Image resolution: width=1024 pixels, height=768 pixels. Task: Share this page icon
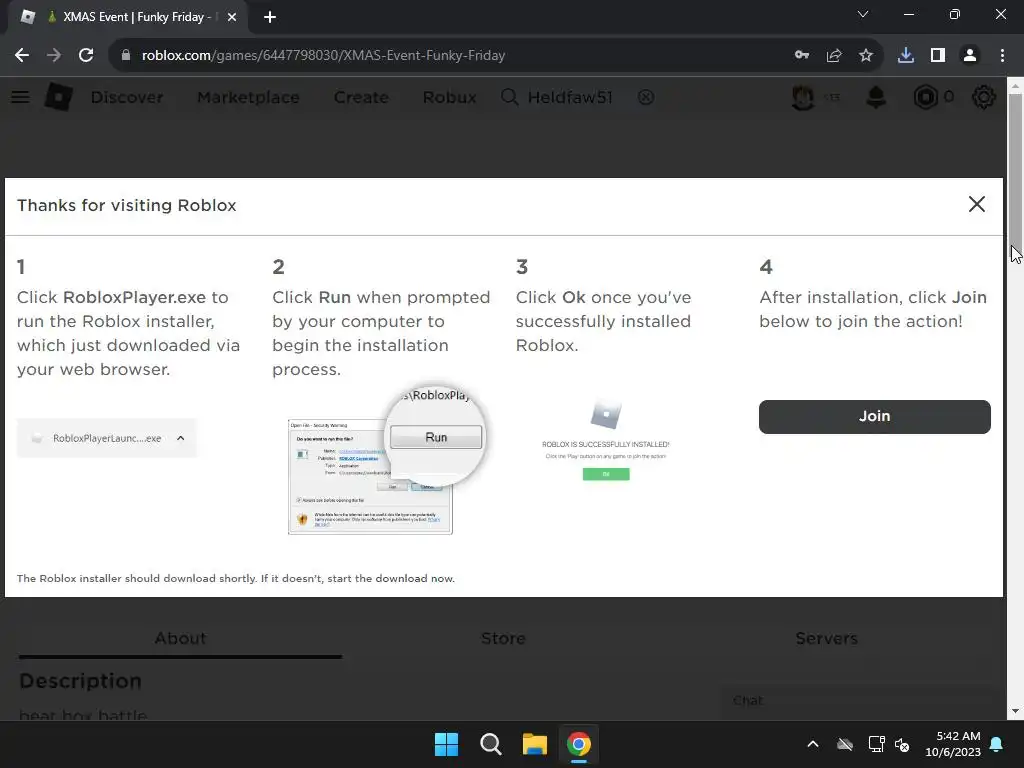pos(834,56)
